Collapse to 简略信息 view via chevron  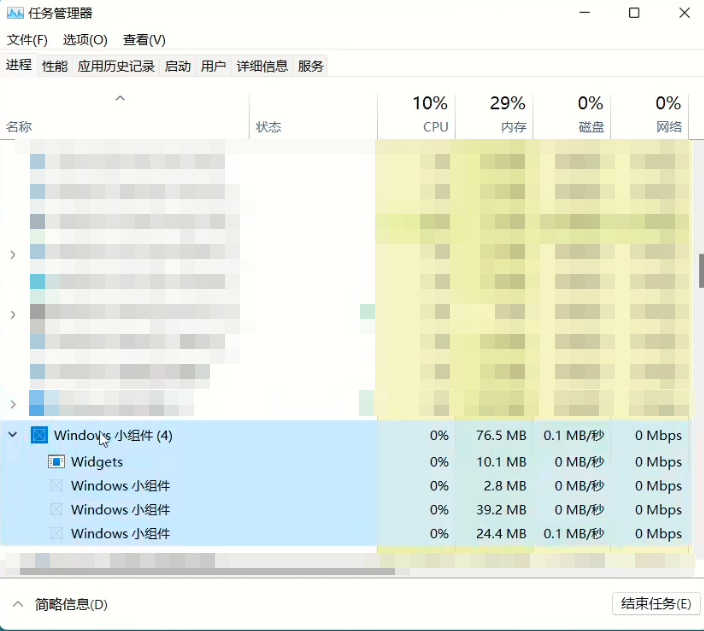pyautogui.click(x=18, y=604)
